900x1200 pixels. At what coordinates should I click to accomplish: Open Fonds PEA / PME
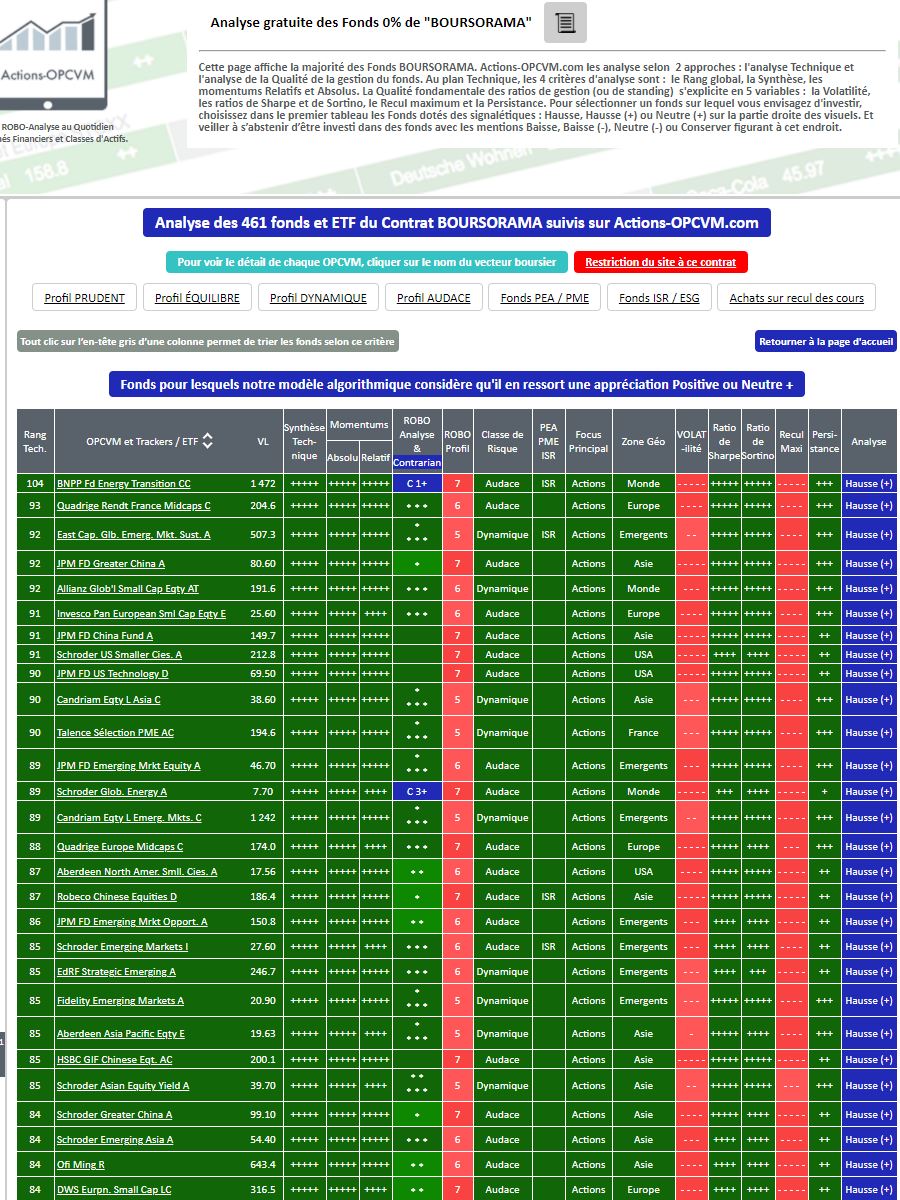coord(545,298)
